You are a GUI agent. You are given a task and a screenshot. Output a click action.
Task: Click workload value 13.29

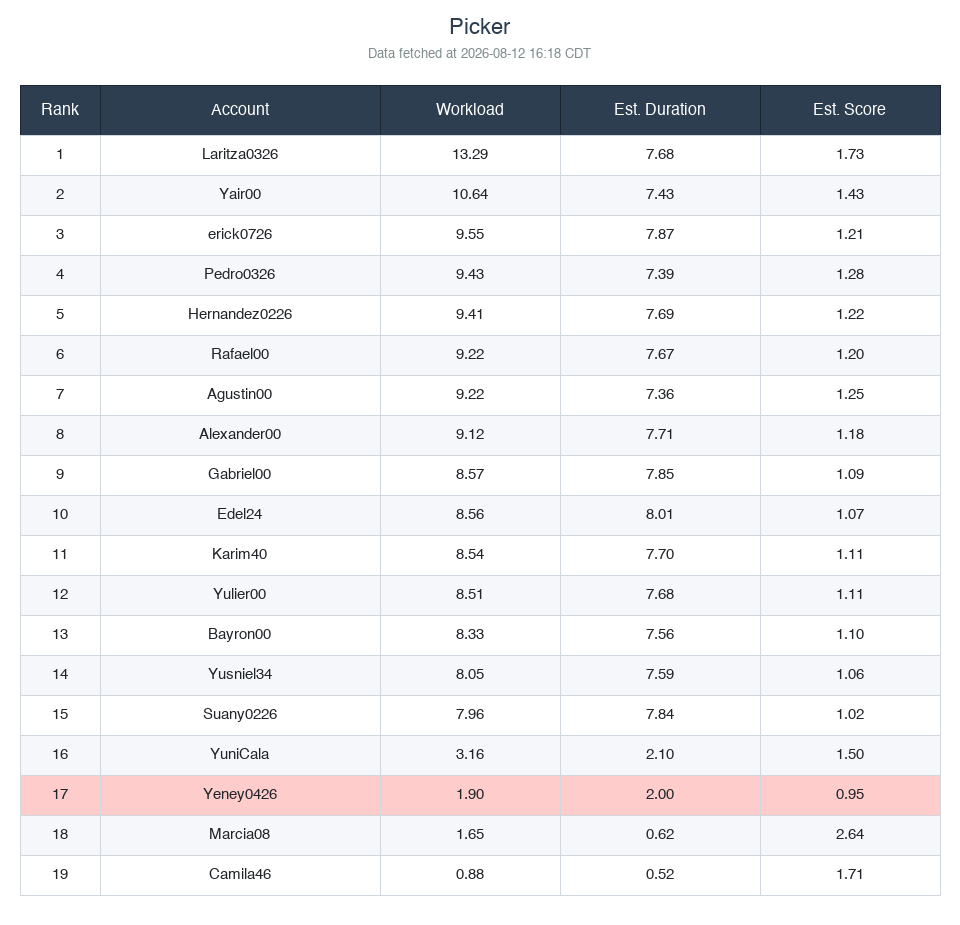click(x=470, y=154)
